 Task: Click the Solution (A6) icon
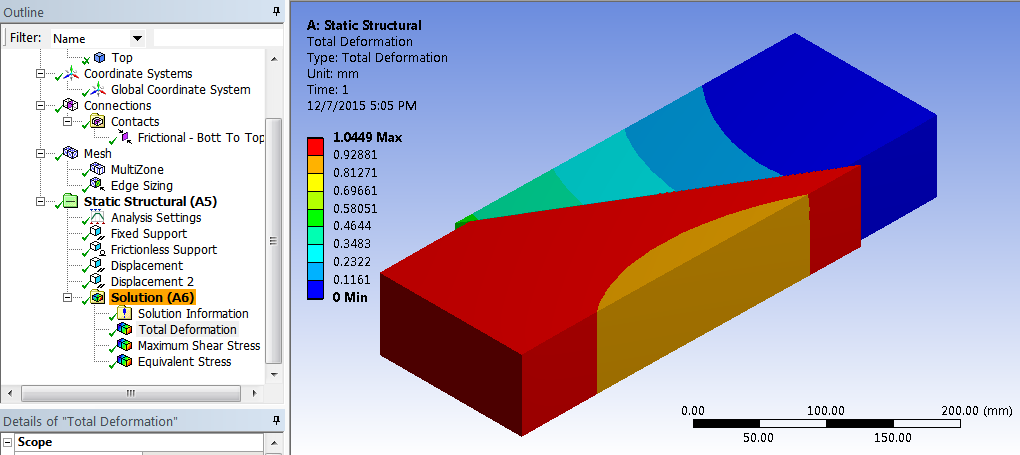tap(98, 297)
